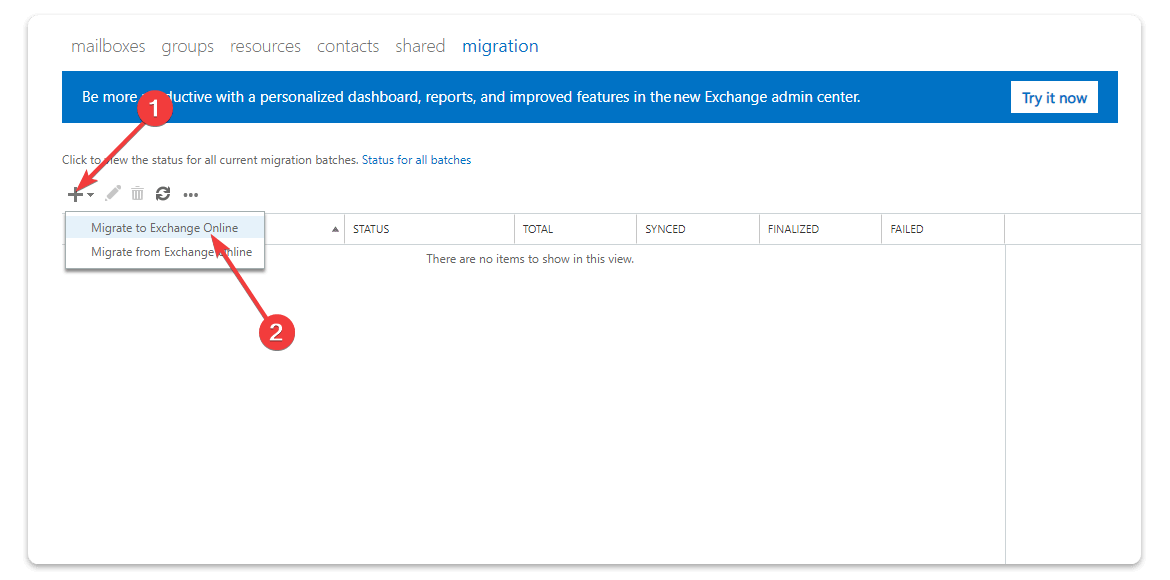Screen dimensions: 1170x580
Task: Open the dropdown arrow beside the plus icon
Action: click(90, 195)
